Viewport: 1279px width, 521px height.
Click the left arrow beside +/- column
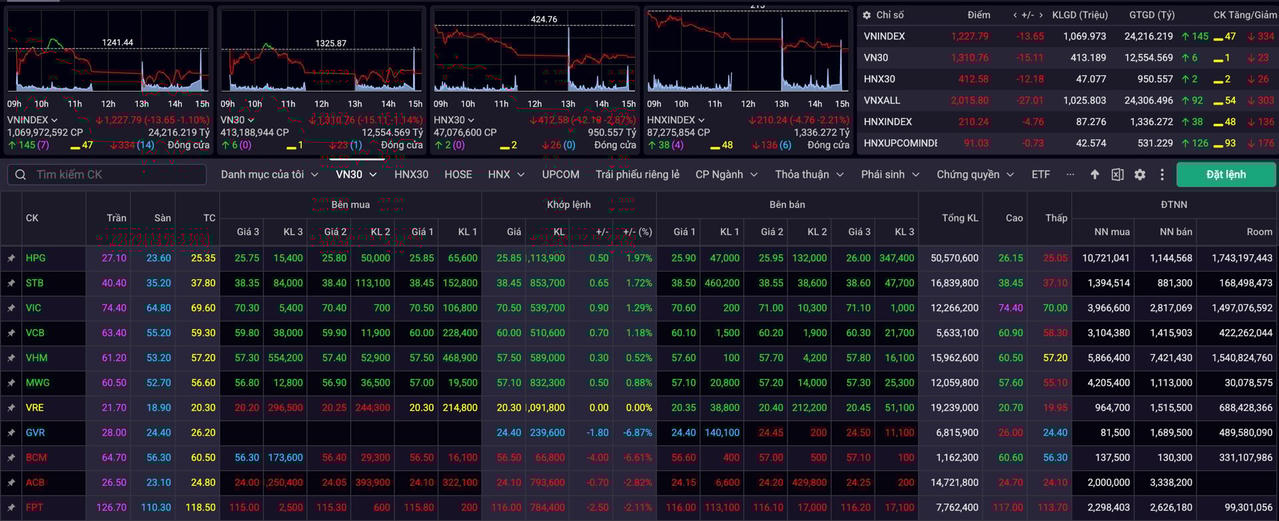(x=1017, y=15)
